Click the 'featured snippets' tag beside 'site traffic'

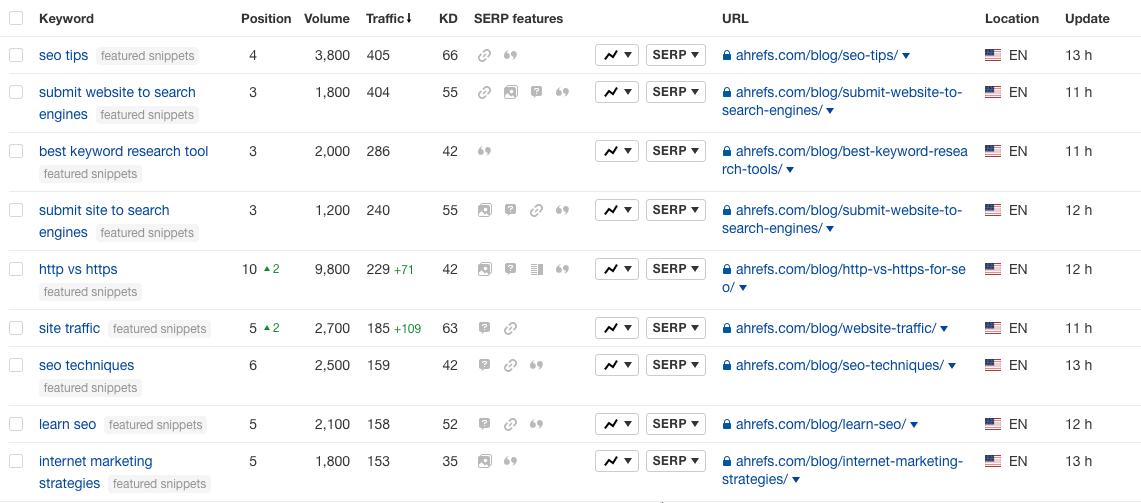pos(159,329)
